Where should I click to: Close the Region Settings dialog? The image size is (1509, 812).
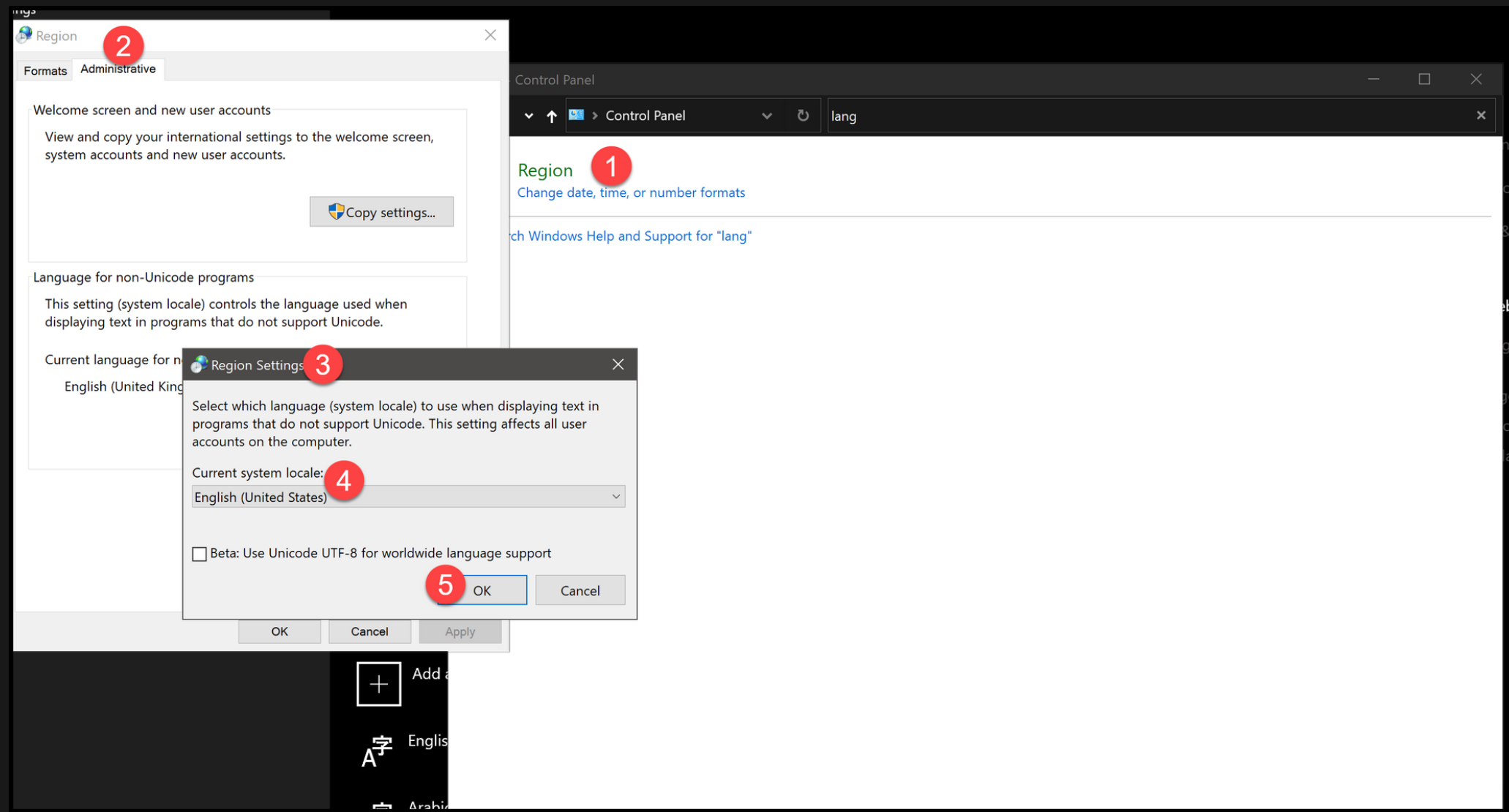(618, 364)
